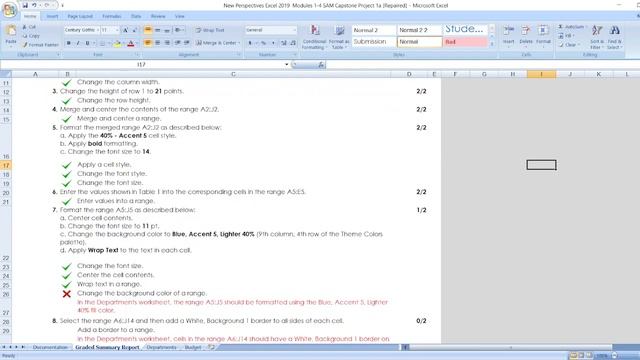The width and height of the screenshot is (640, 360).
Task: Toggle center horizontal alignment
Action: (x=158, y=43)
